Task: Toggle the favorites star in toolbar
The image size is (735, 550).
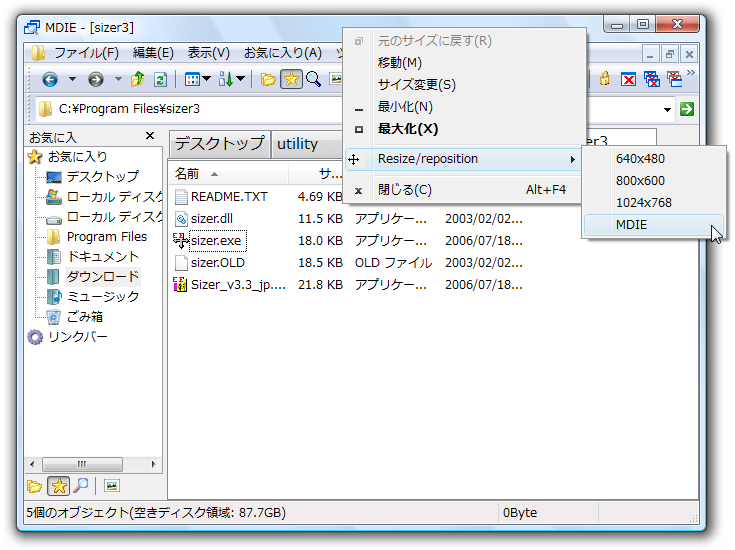Action: tap(291, 79)
